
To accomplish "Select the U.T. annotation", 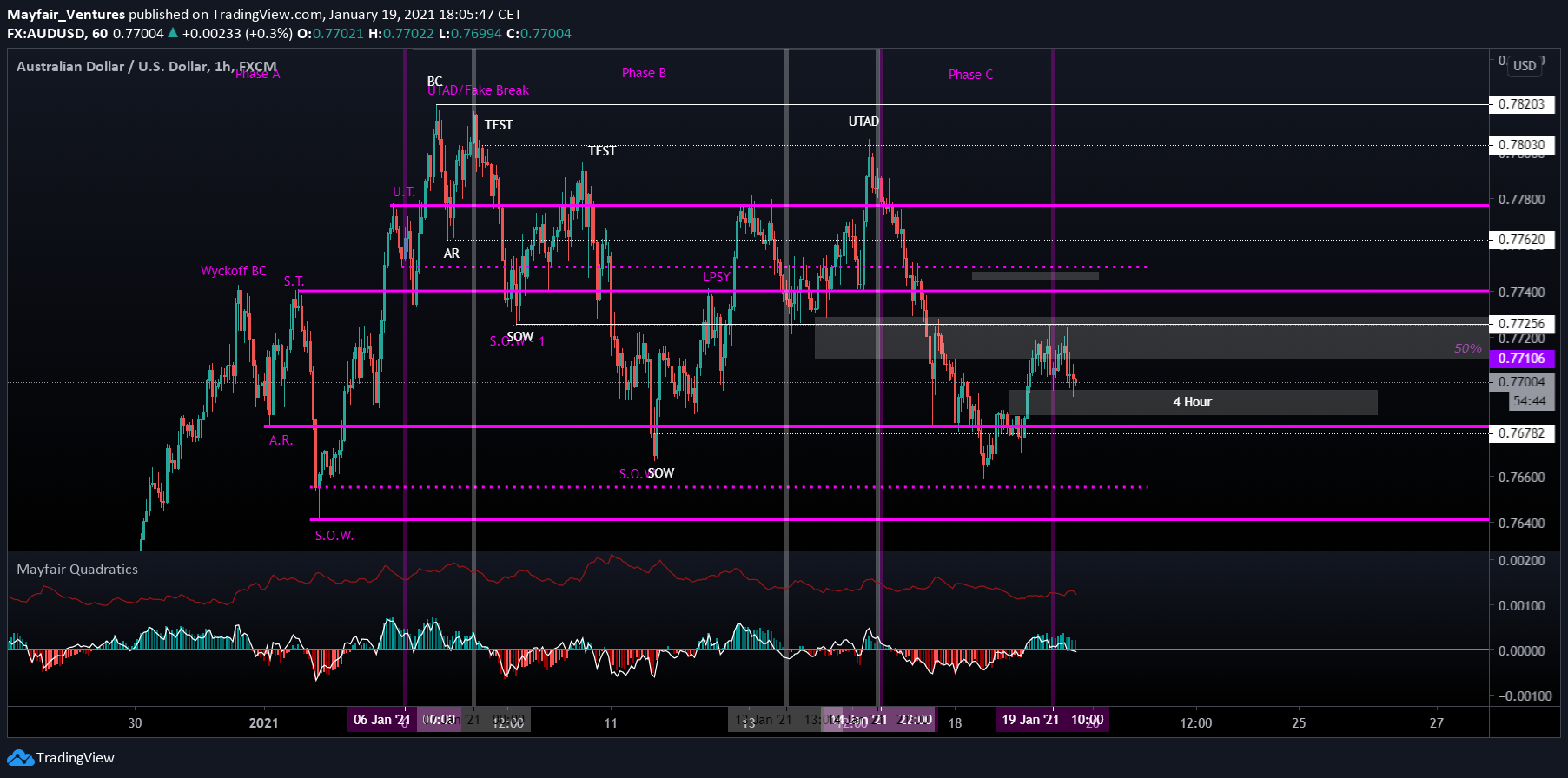I will [403, 192].
